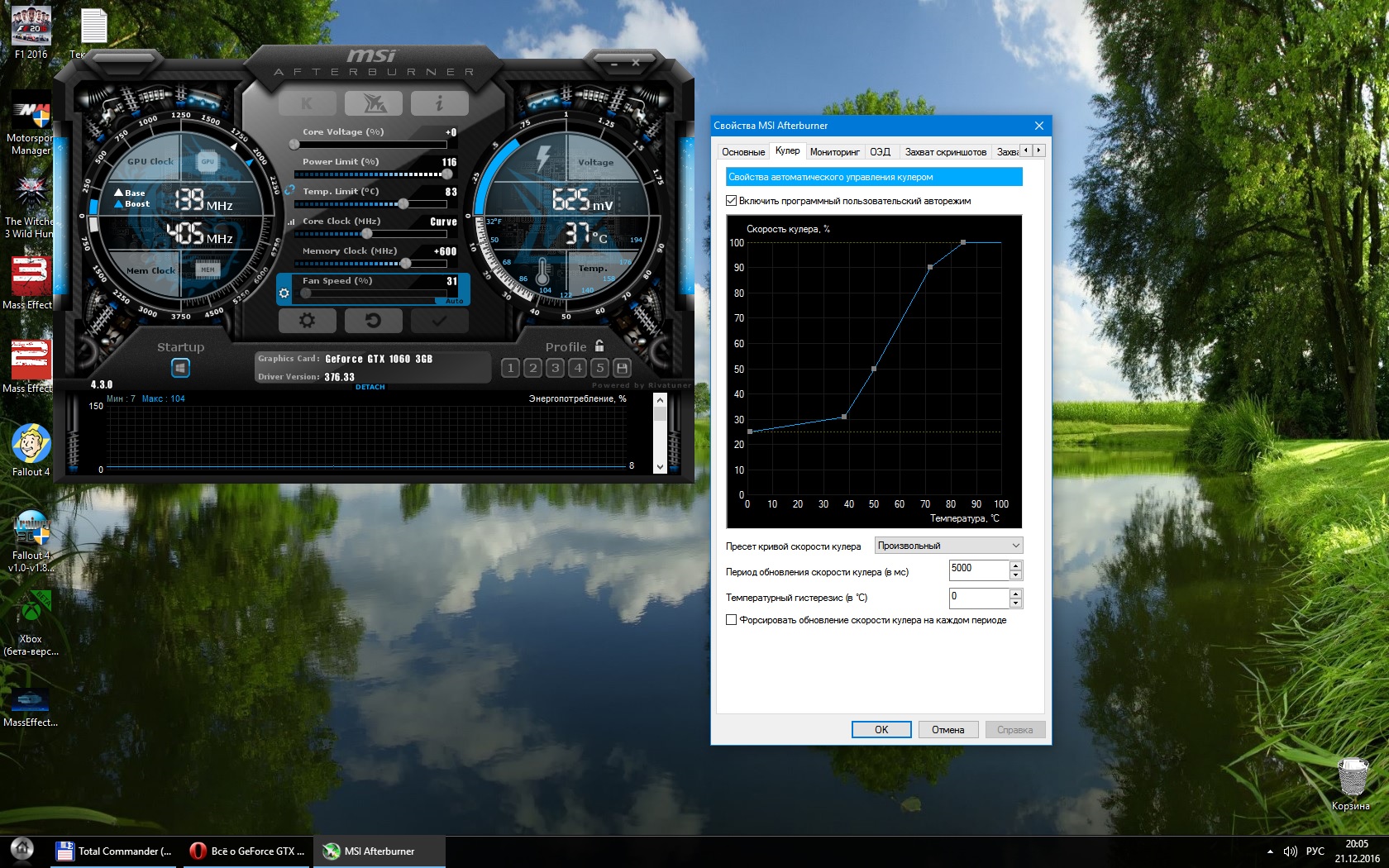Image resolution: width=1389 pixels, height=868 pixels.
Task: Click the Kombustor K button
Action: pyautogui.click(x=307, y=103)
